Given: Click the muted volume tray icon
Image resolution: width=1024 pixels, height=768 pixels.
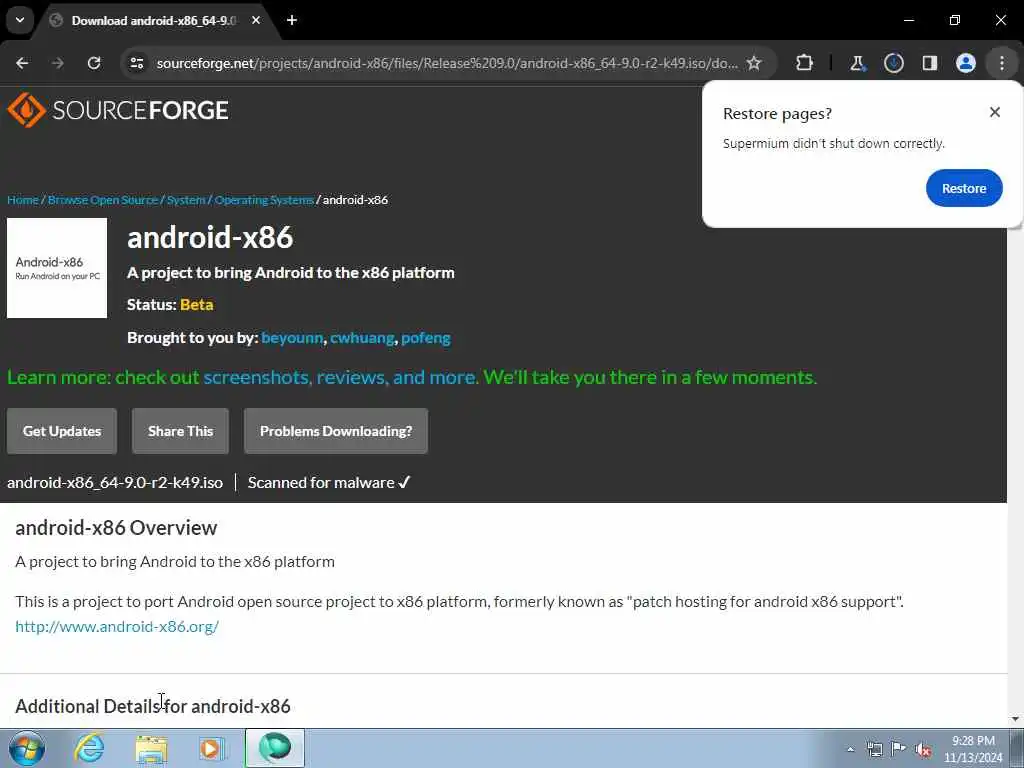Looking at the screenshot, I should point(923,749).
